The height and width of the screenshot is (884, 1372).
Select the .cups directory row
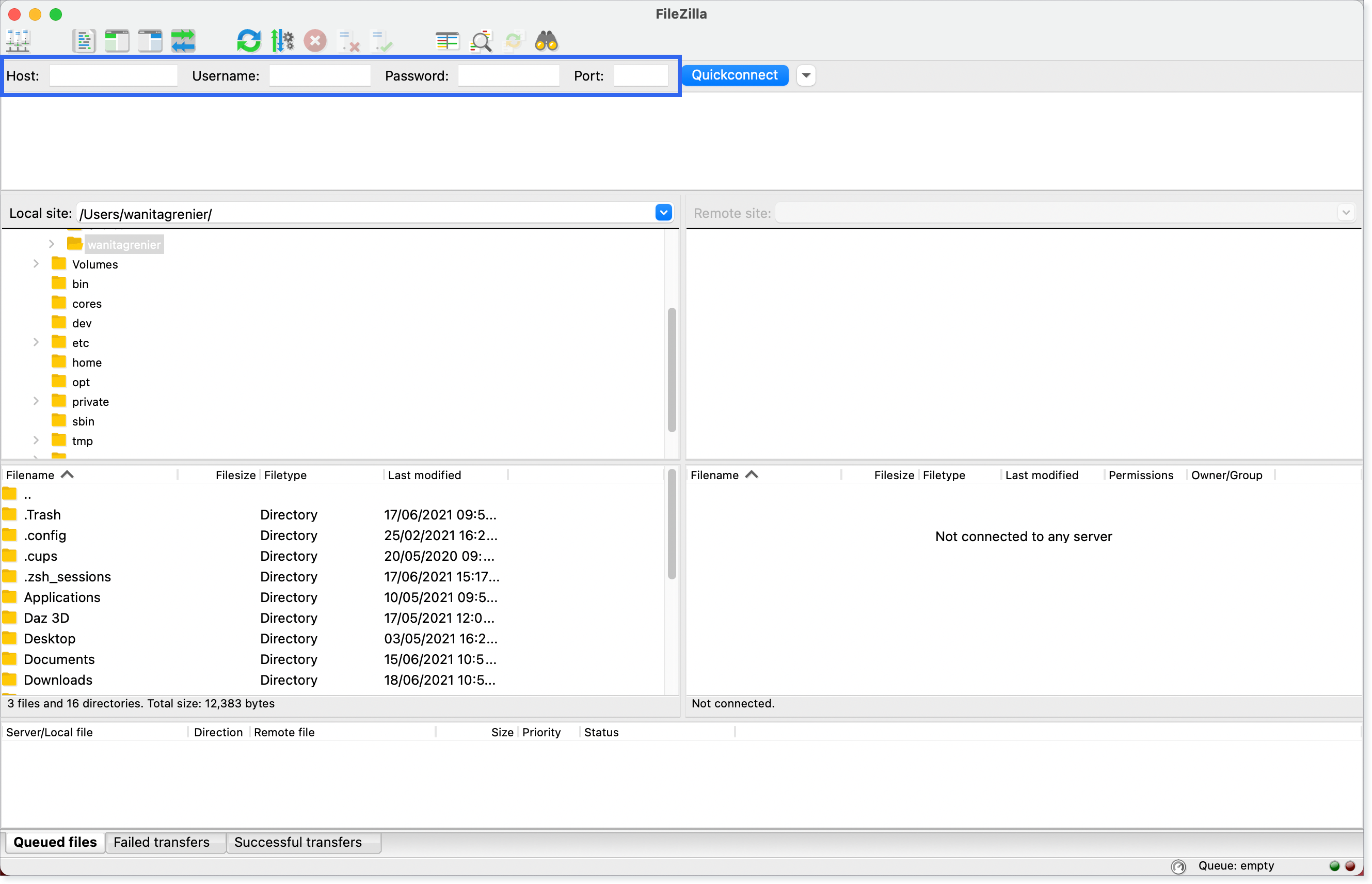click(x=332, y=556)
